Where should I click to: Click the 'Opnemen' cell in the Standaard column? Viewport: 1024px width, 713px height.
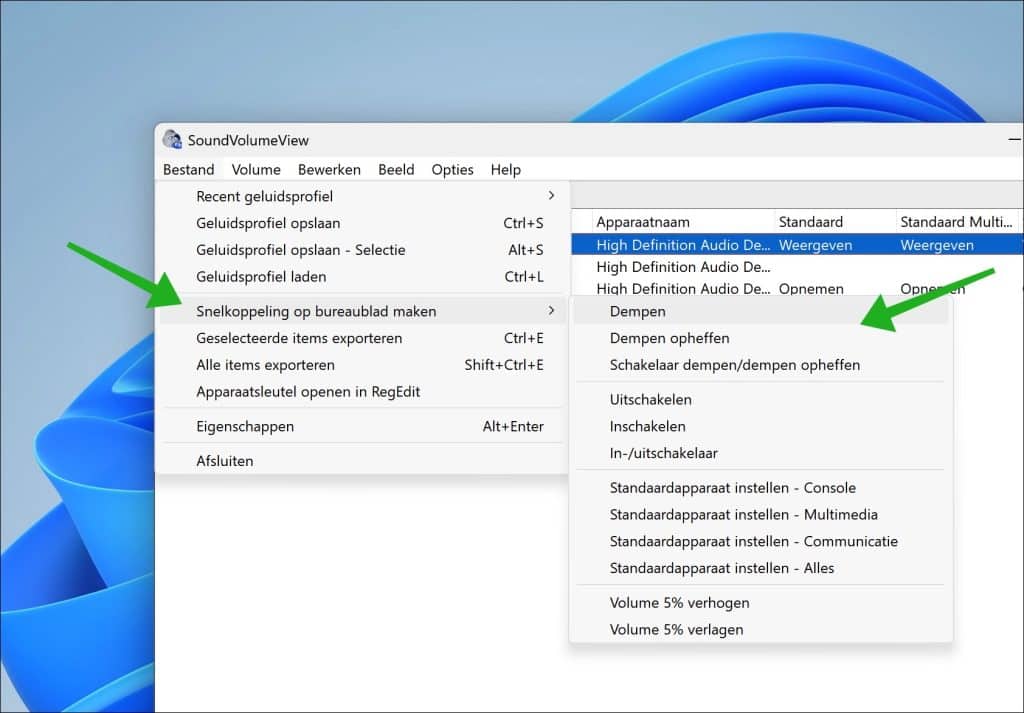pos(811,289)
